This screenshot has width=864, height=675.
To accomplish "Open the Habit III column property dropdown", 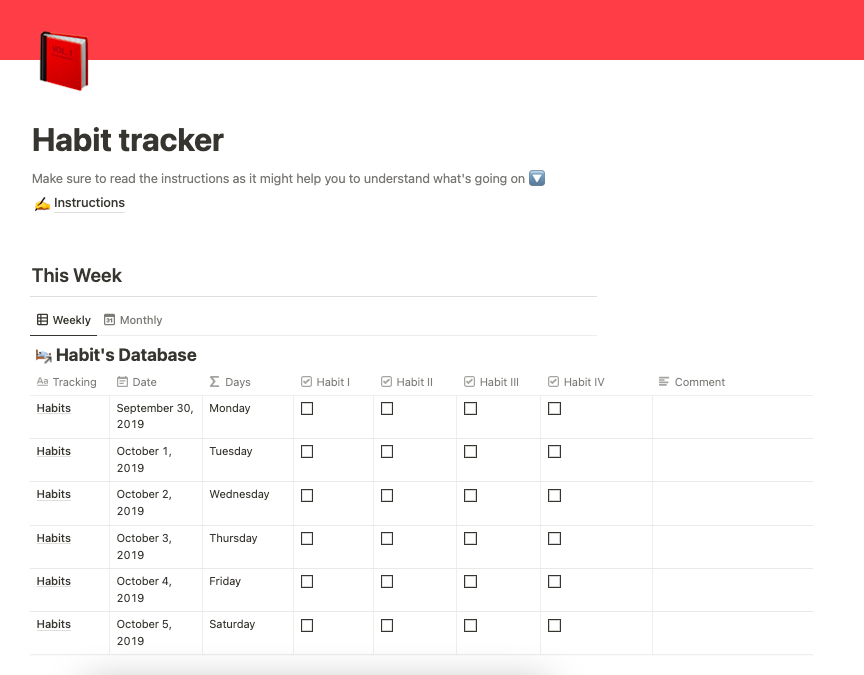I will [x=497, y=382].
